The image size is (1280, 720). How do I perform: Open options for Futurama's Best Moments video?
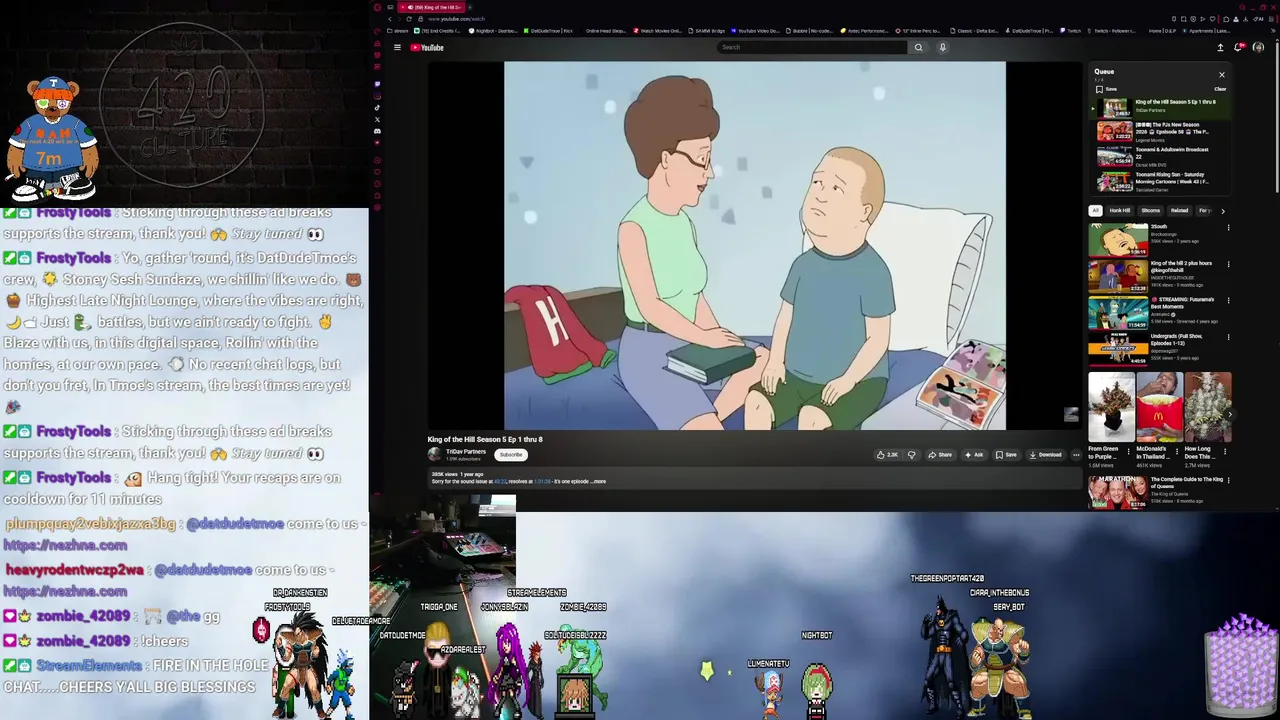click(x=1228, y=300)
